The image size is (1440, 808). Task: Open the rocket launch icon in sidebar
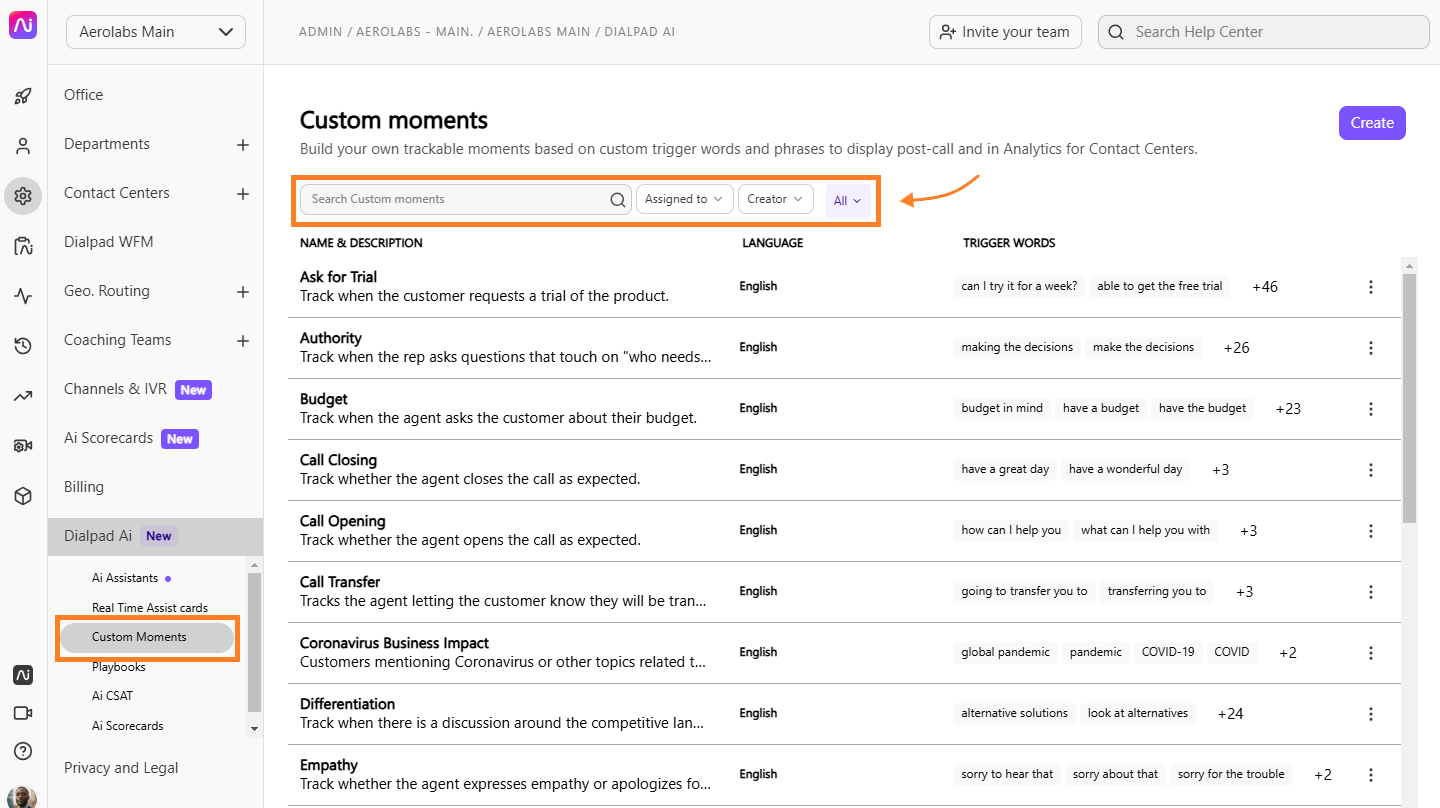[x=23, y=97]
